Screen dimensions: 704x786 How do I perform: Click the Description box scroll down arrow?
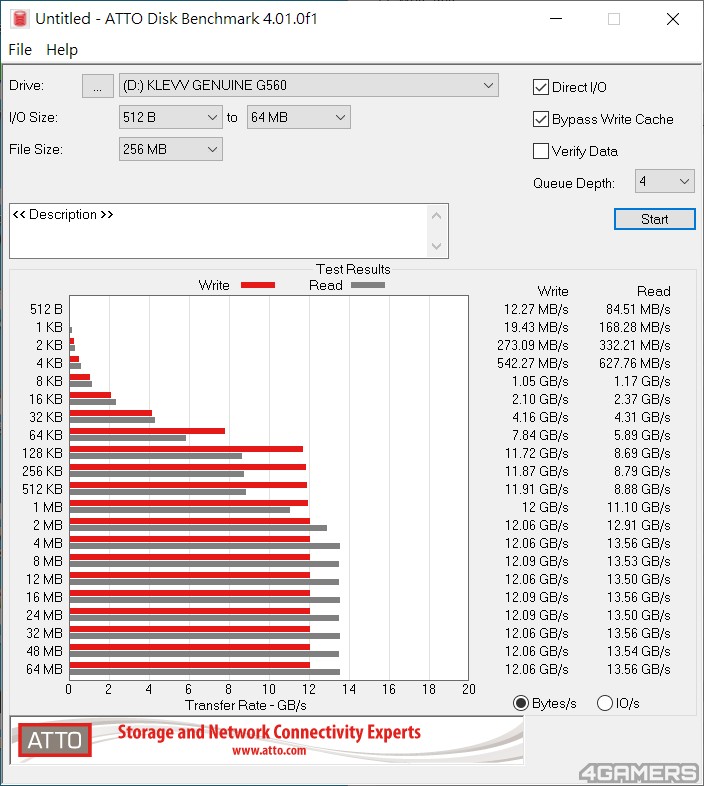click(x=436, y=246)
